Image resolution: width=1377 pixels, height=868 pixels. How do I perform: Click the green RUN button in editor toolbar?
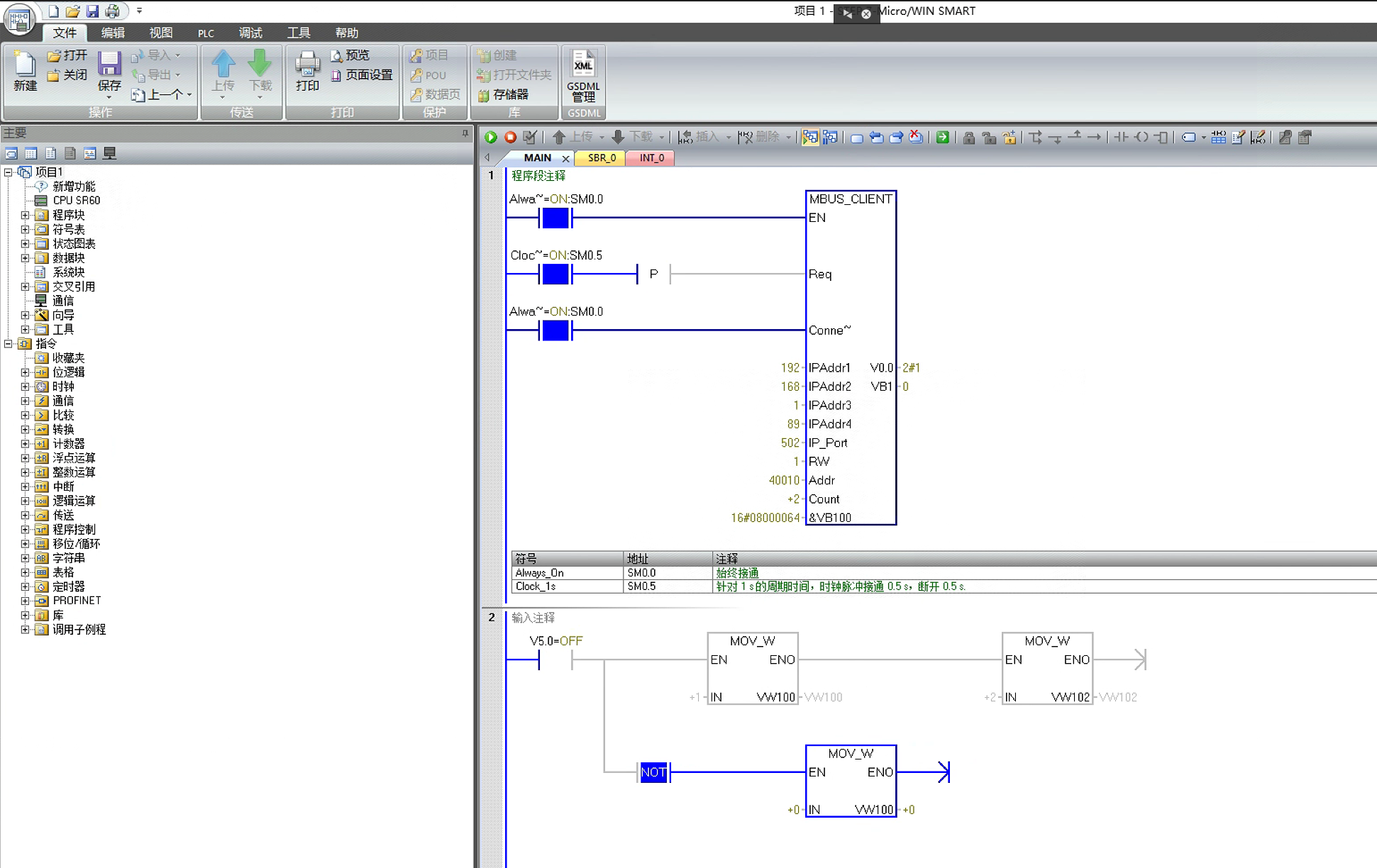(490, 138)
